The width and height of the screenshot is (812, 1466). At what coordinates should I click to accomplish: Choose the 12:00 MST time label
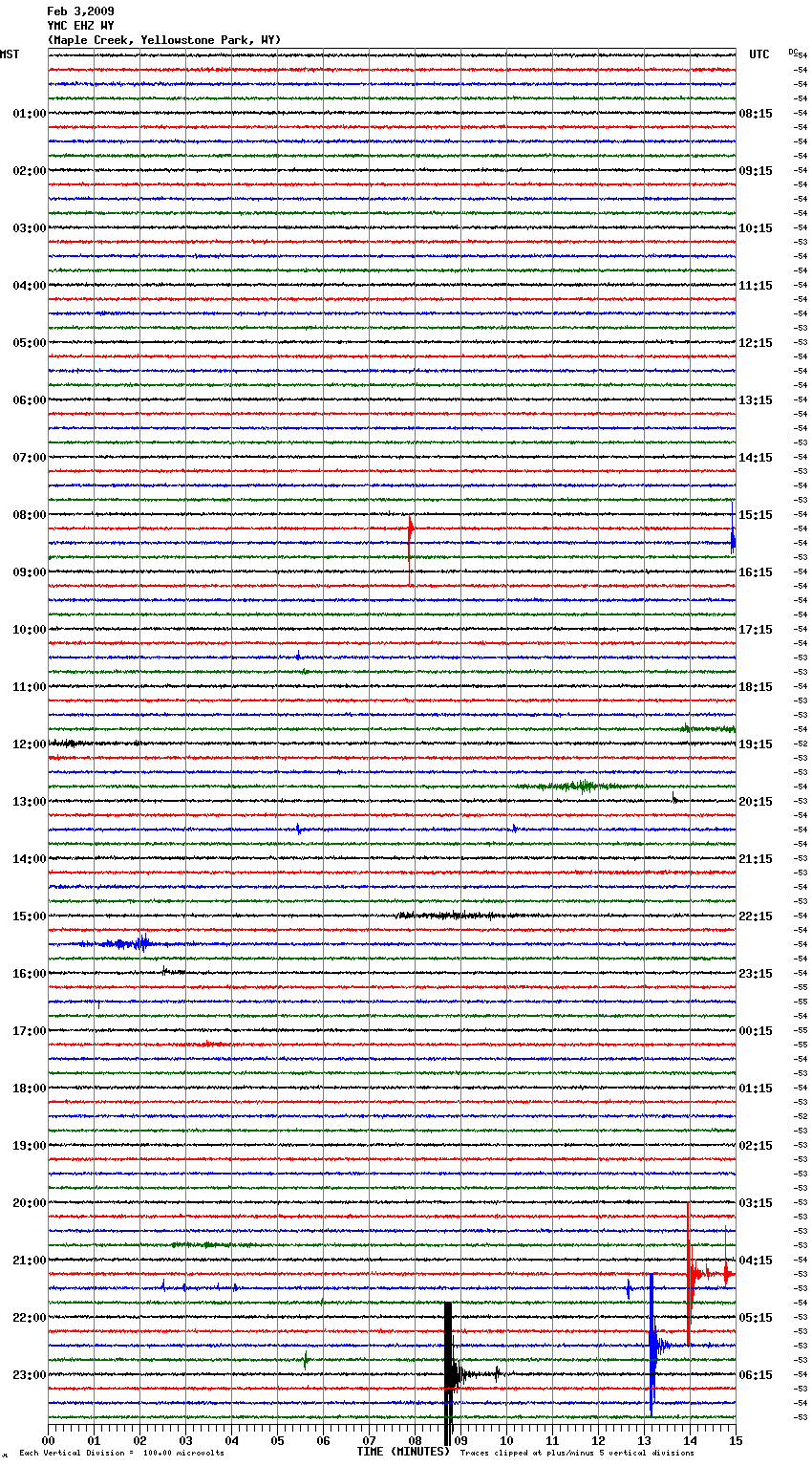30,744
